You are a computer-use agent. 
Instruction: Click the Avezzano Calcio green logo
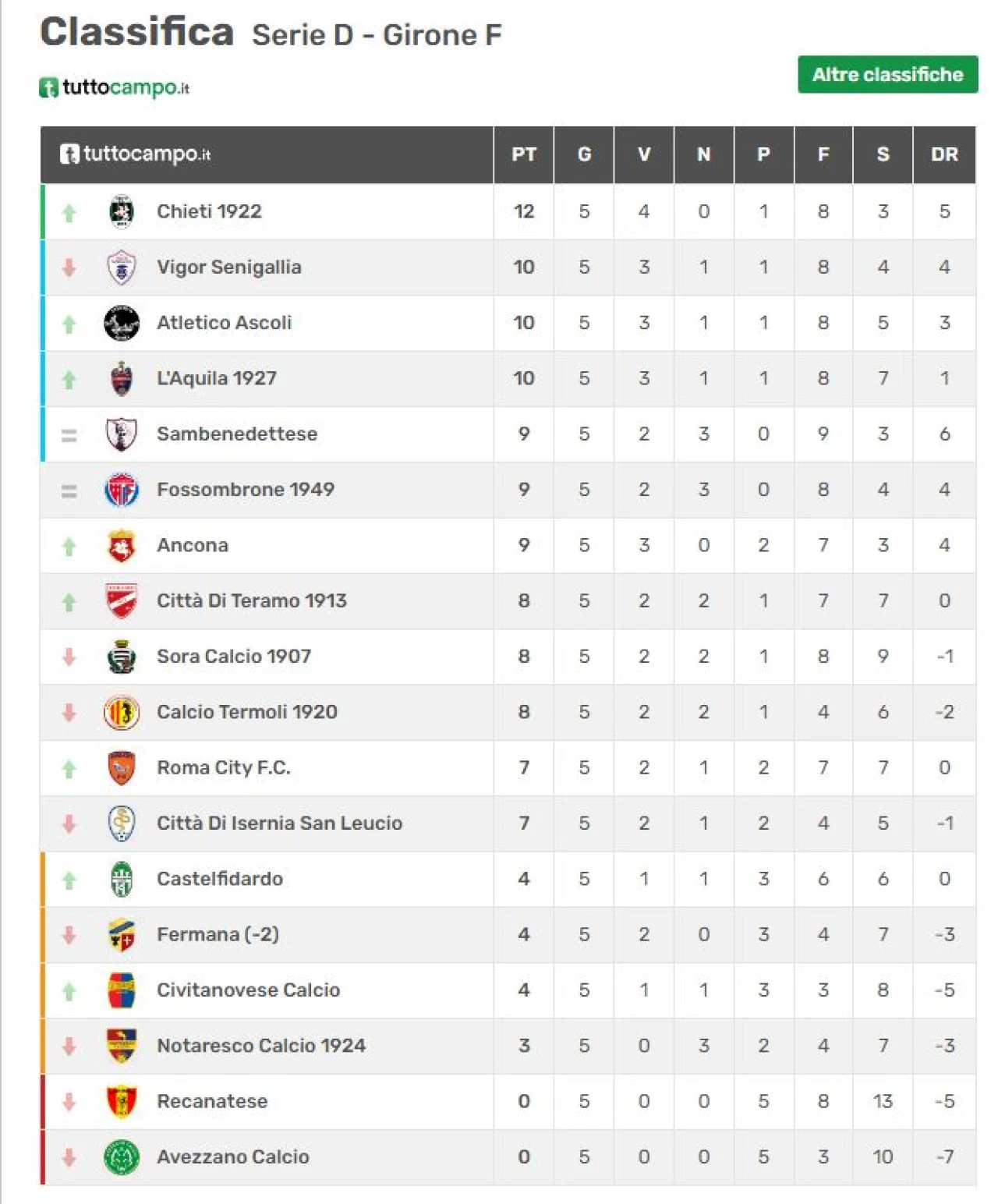pyautogui.click(x=121, y=1157)
